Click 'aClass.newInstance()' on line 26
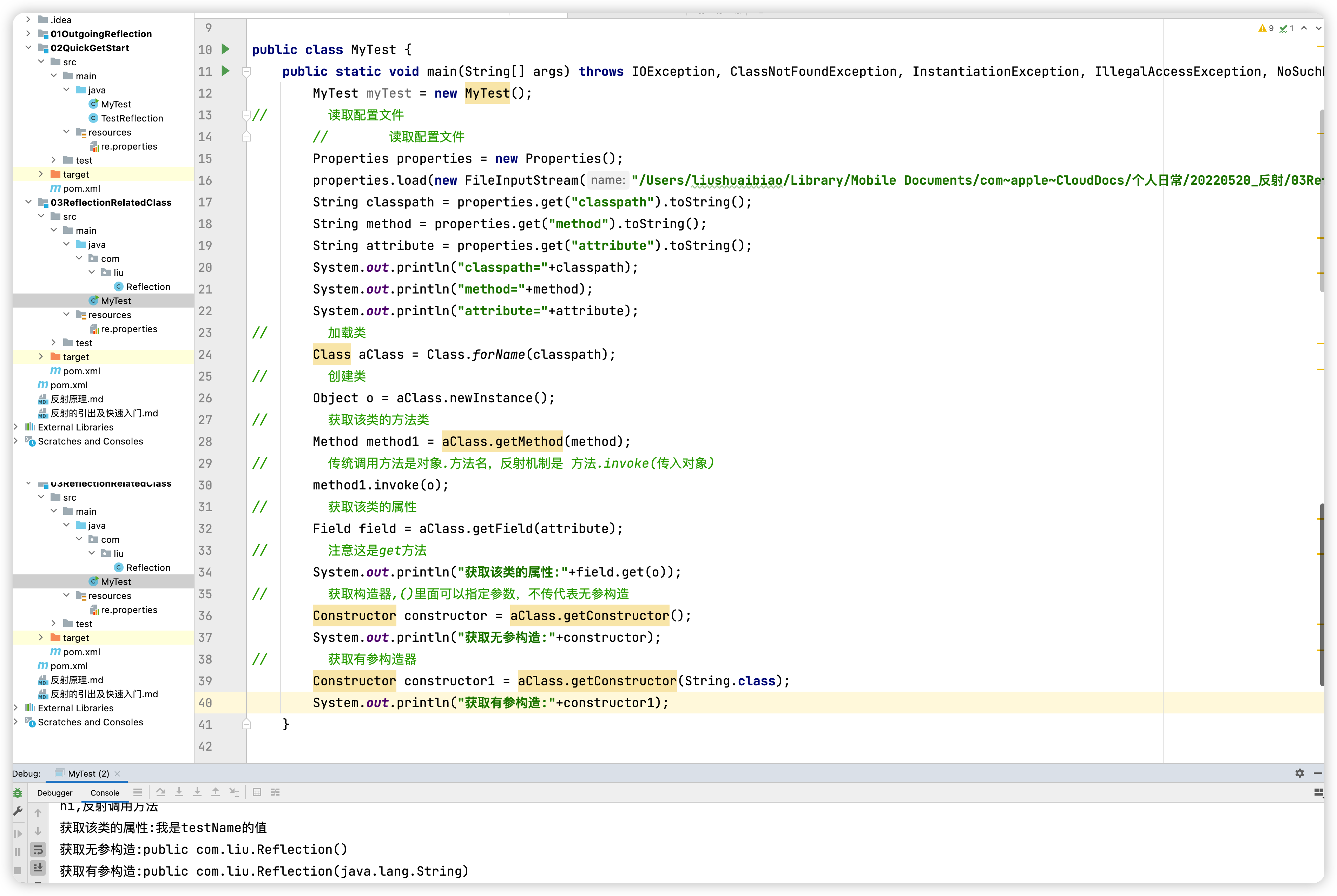Image resolution: width=1337 pixels, height=896 pixels. tap(472, 398)
